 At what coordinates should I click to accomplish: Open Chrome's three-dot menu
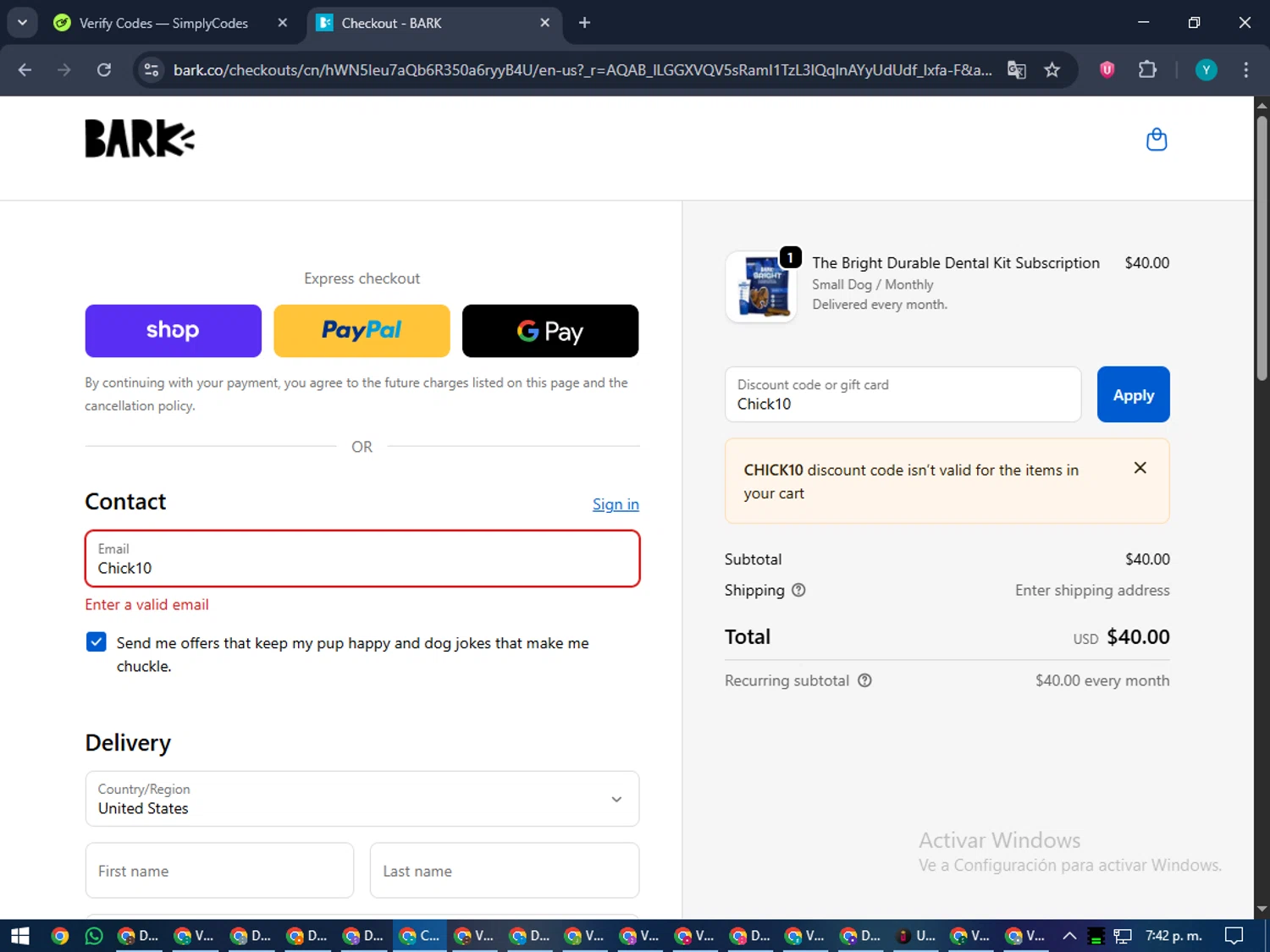tap(1245, 69)
